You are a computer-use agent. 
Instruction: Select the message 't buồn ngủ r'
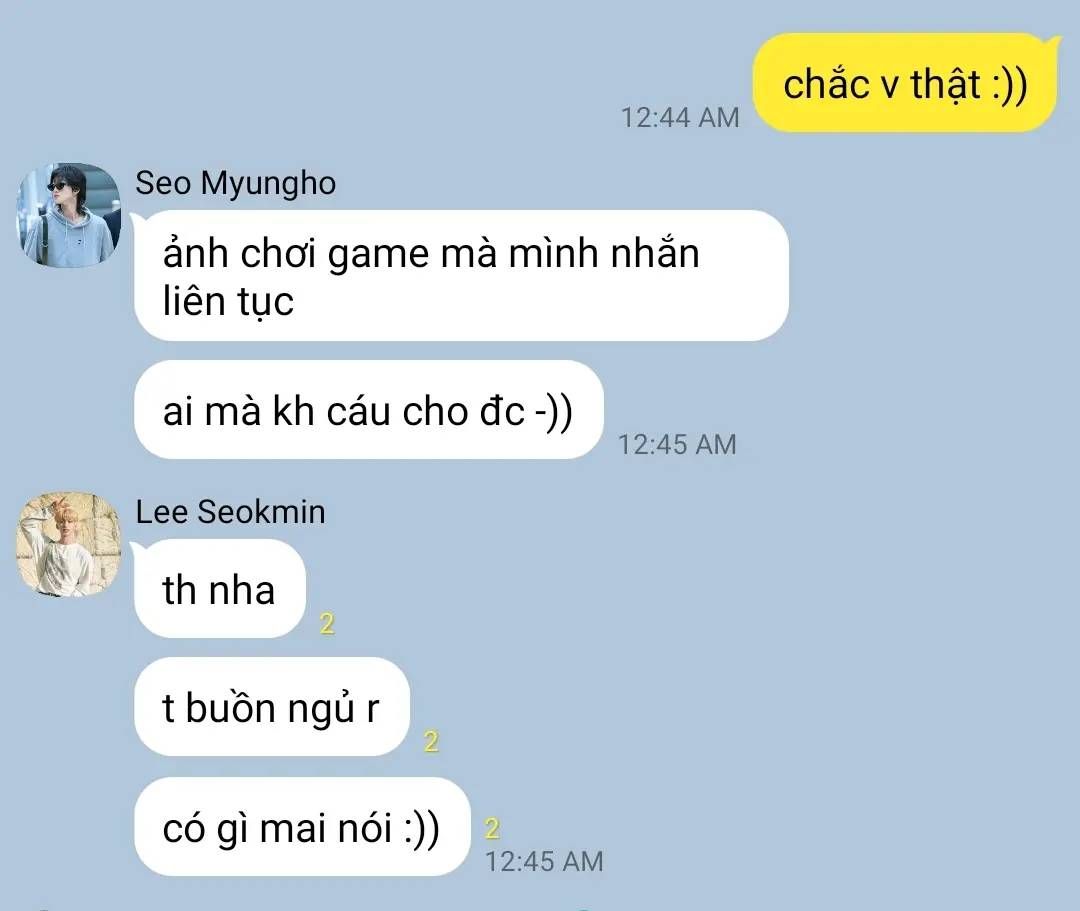pyautogui.click(x=272, y=706)
